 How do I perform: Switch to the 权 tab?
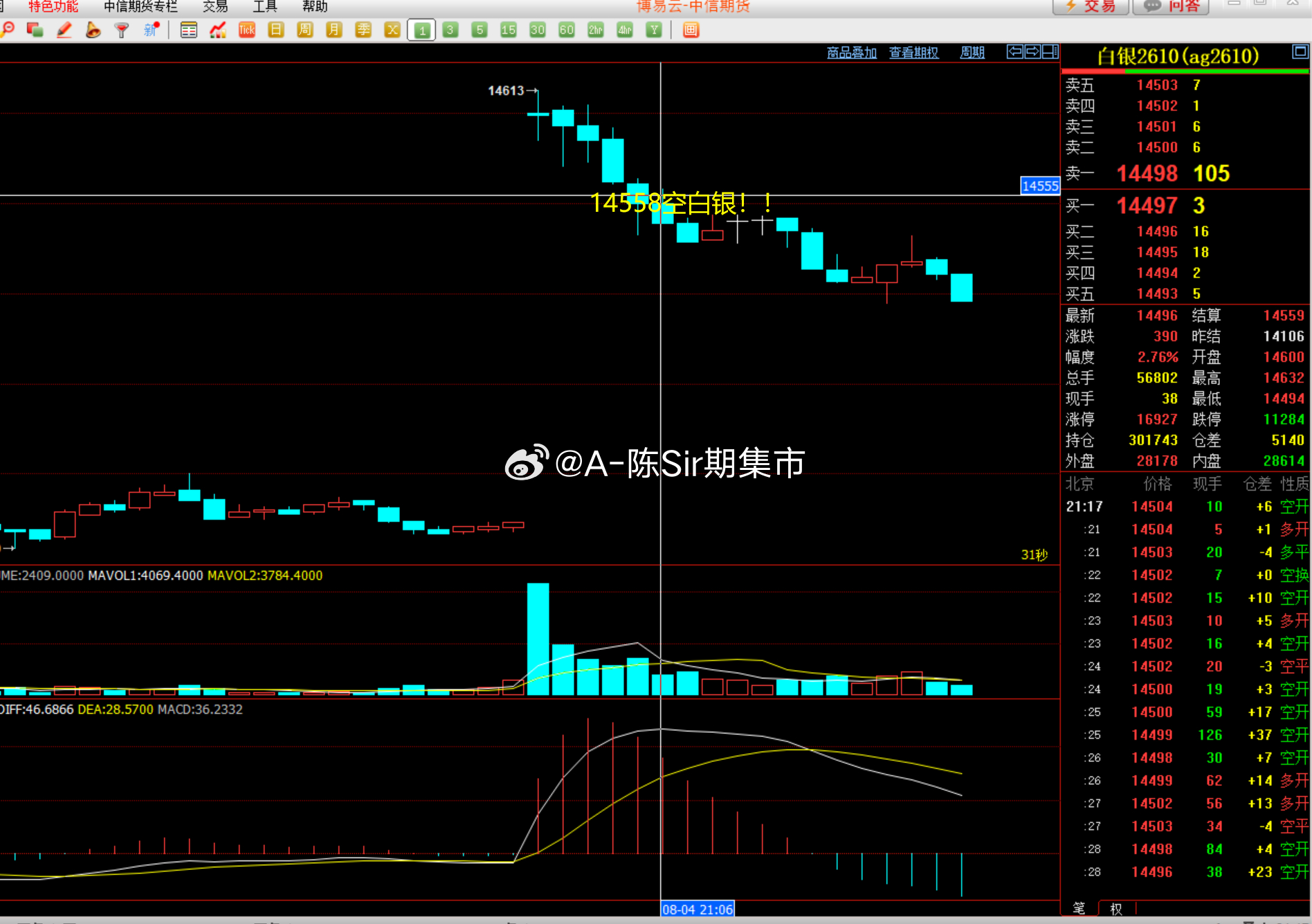pos(1116,908)
